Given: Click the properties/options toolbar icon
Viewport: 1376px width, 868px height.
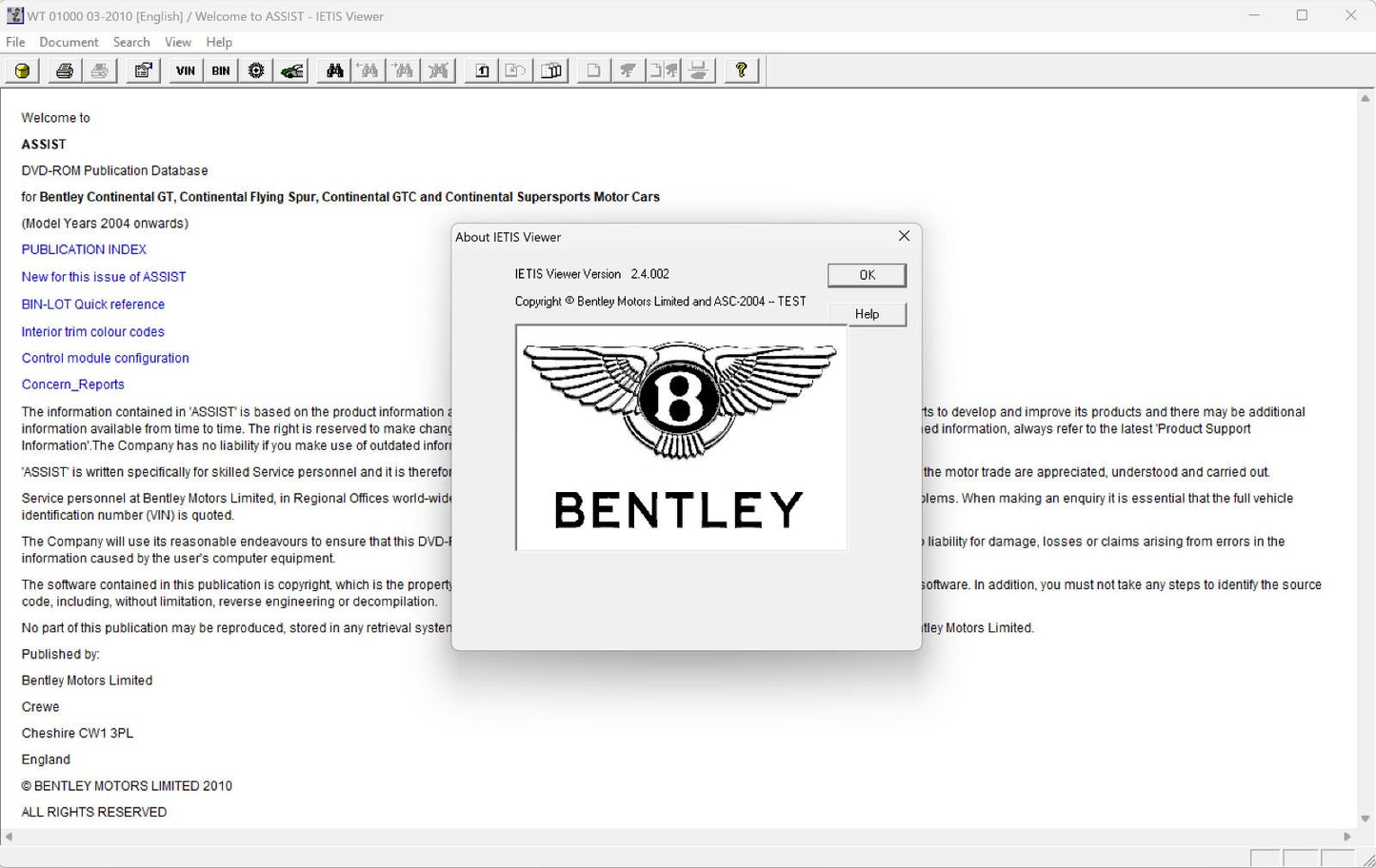Looking at the screenshot, I should [x=143, y=70].
